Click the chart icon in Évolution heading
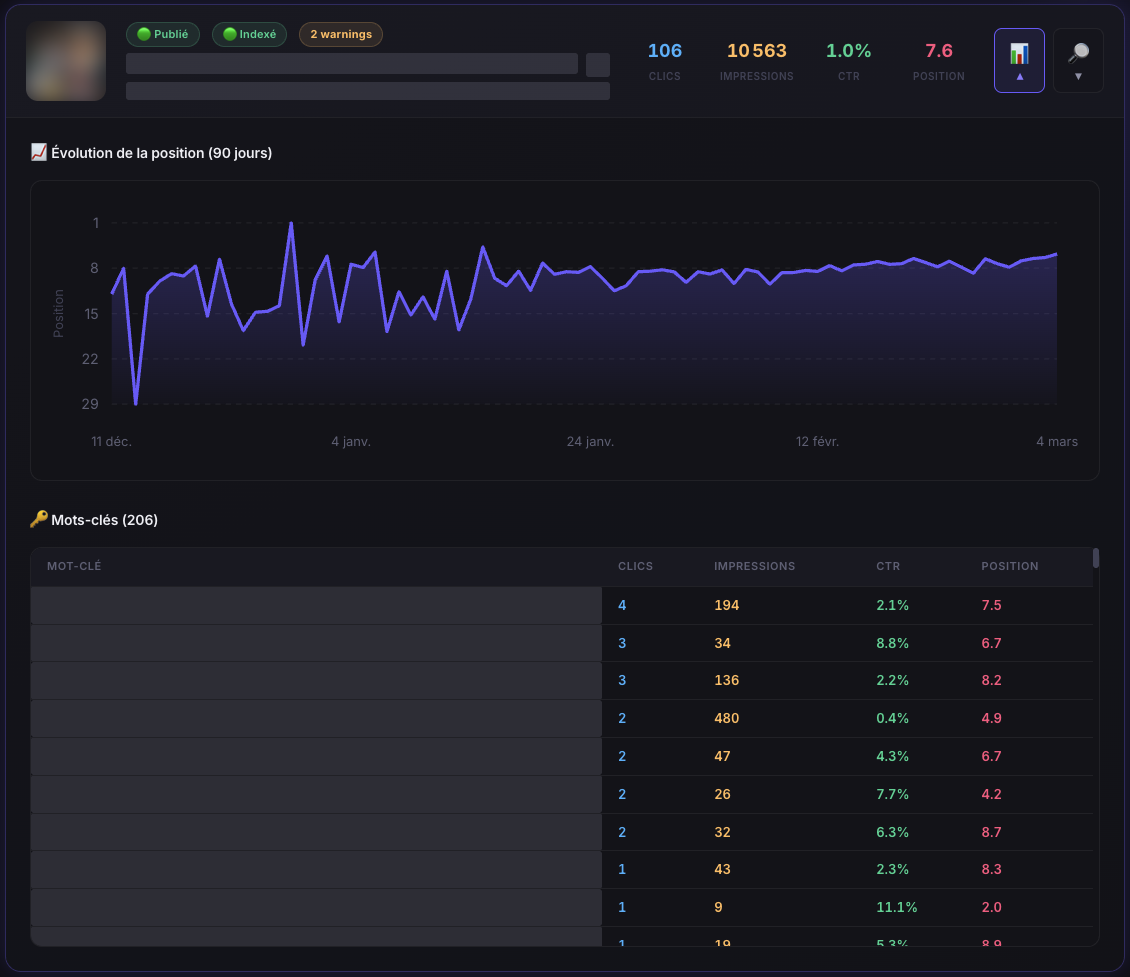This screenshot has height=977, width=1130. [x=39, y=152]
